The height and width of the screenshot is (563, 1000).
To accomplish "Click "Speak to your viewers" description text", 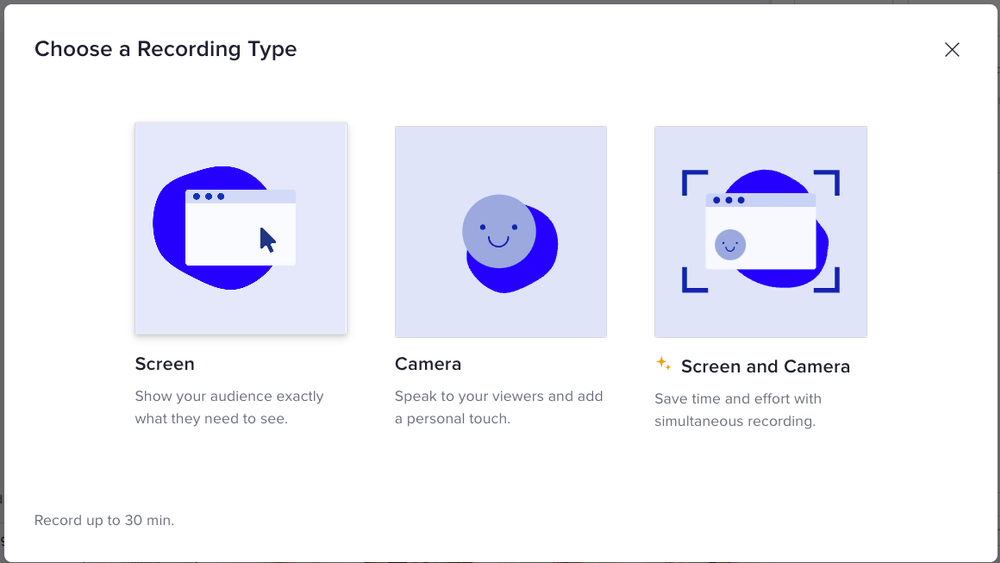I will pos(469,396).
